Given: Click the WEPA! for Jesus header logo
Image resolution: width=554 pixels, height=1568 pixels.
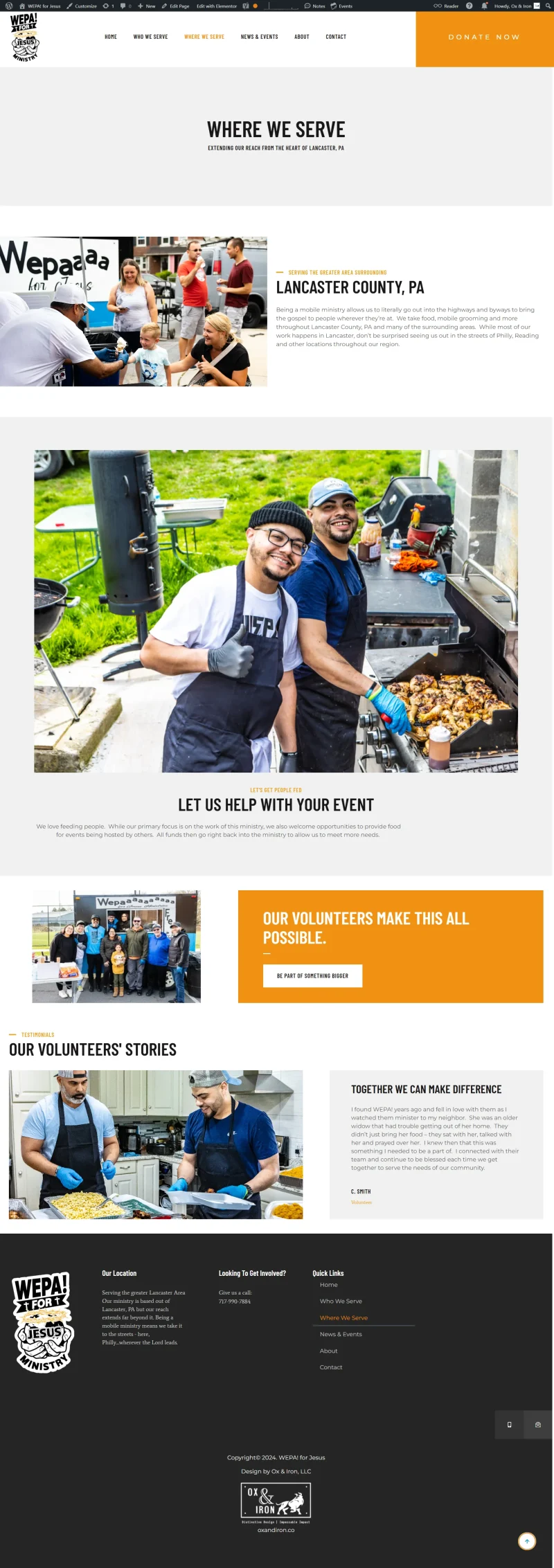Looking at the screenshot, I should click(x=24, y=37).
